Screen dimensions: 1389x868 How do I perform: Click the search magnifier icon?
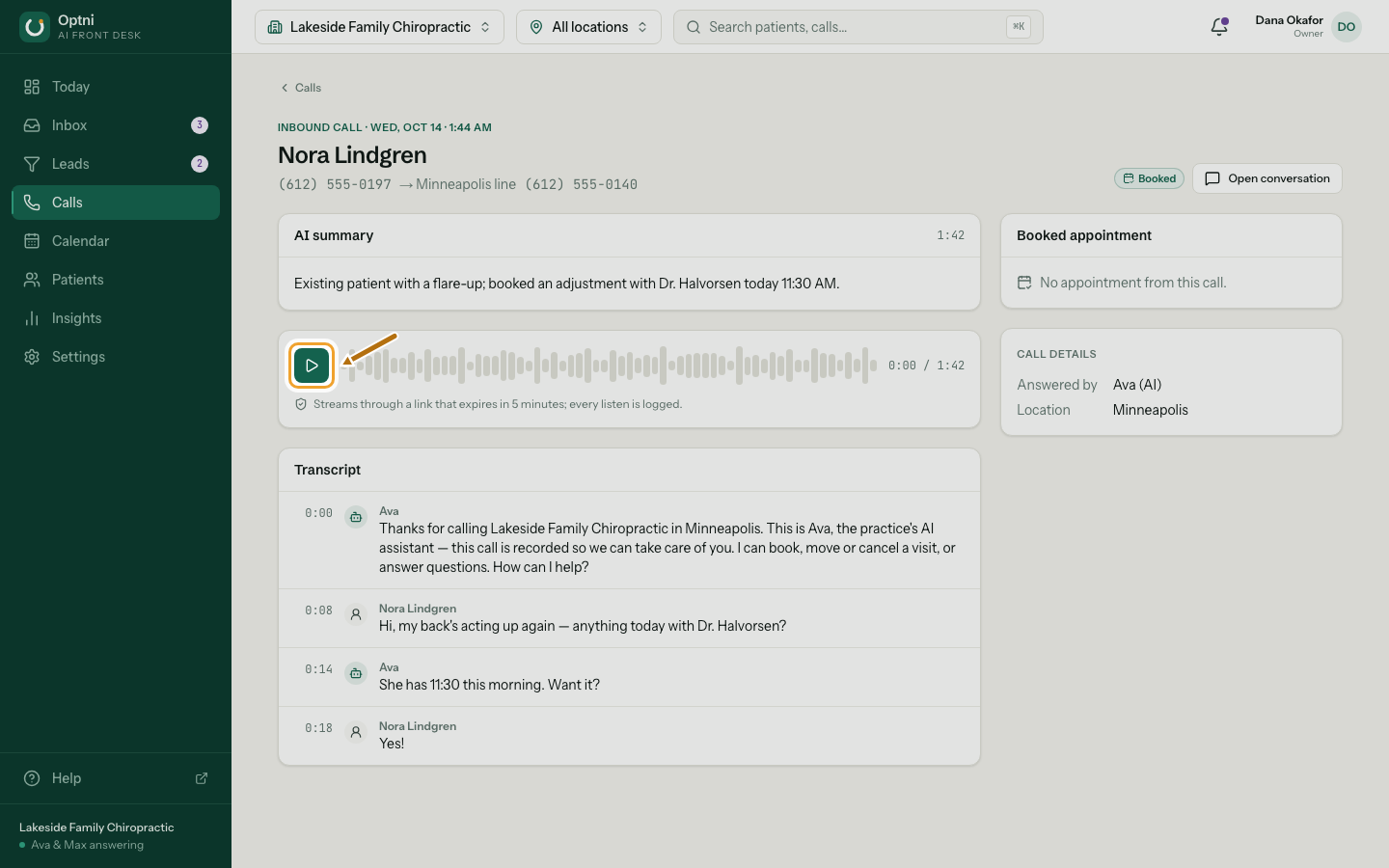point(694,27)
